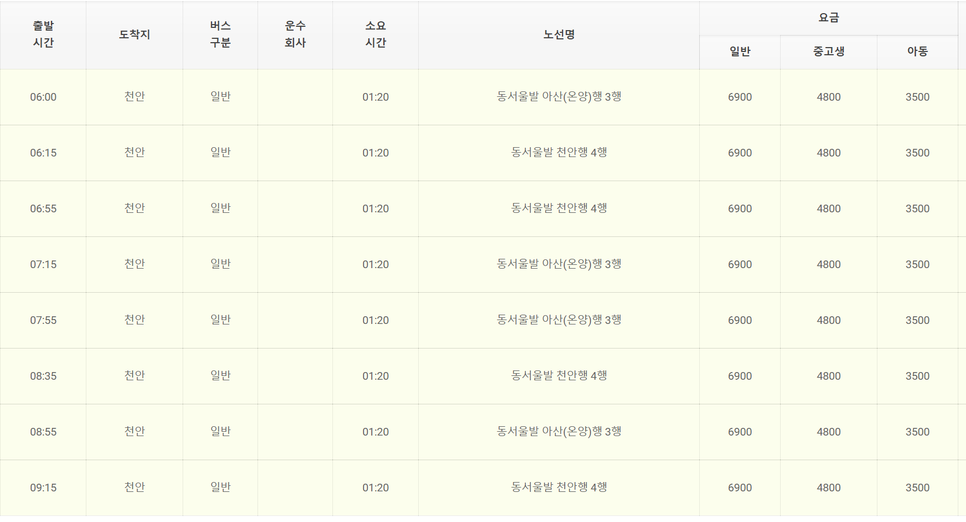Click the 아동 fare column header
966x522 pixels.
pyautogui.click(x=917, y=52)
